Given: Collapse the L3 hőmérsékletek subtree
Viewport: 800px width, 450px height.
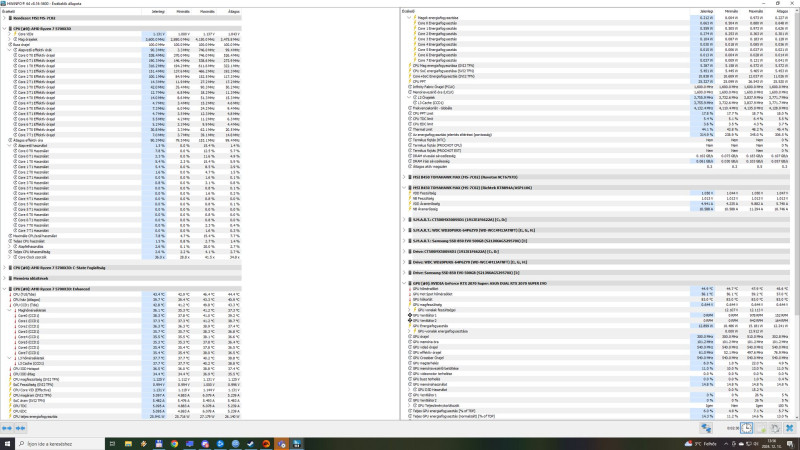Looking at the screenshot, I should click(x=10, y=358).
